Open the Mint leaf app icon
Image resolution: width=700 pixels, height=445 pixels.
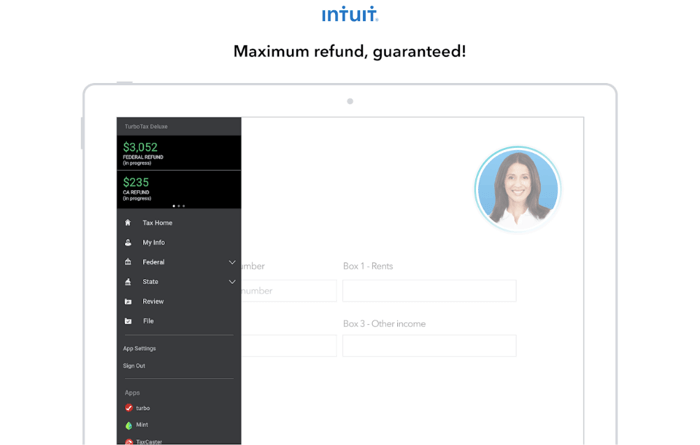pos(129,425)
